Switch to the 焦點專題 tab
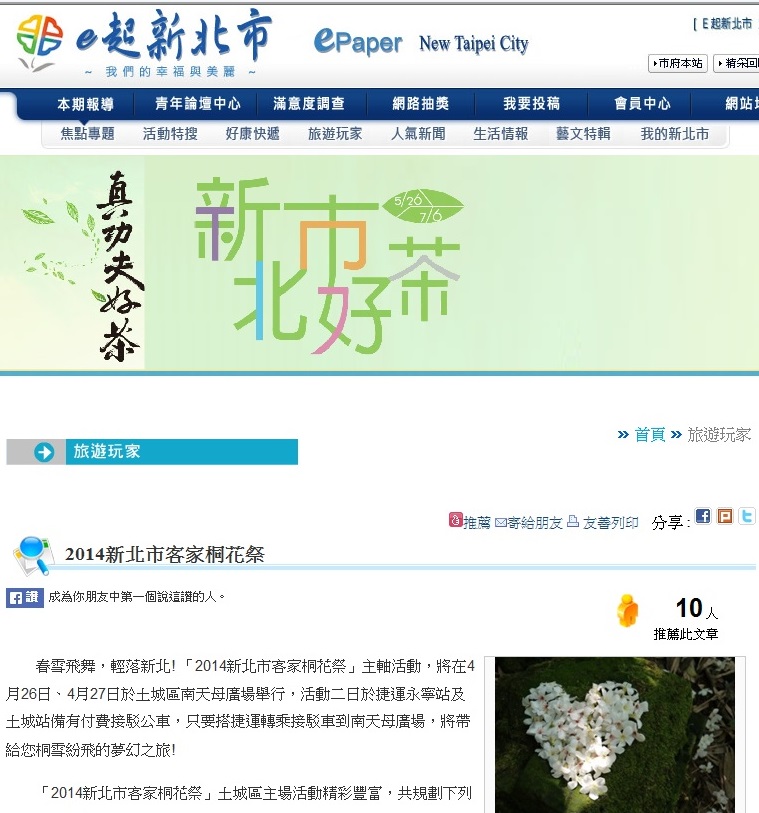The image size is (759, 813). point(88,134)
